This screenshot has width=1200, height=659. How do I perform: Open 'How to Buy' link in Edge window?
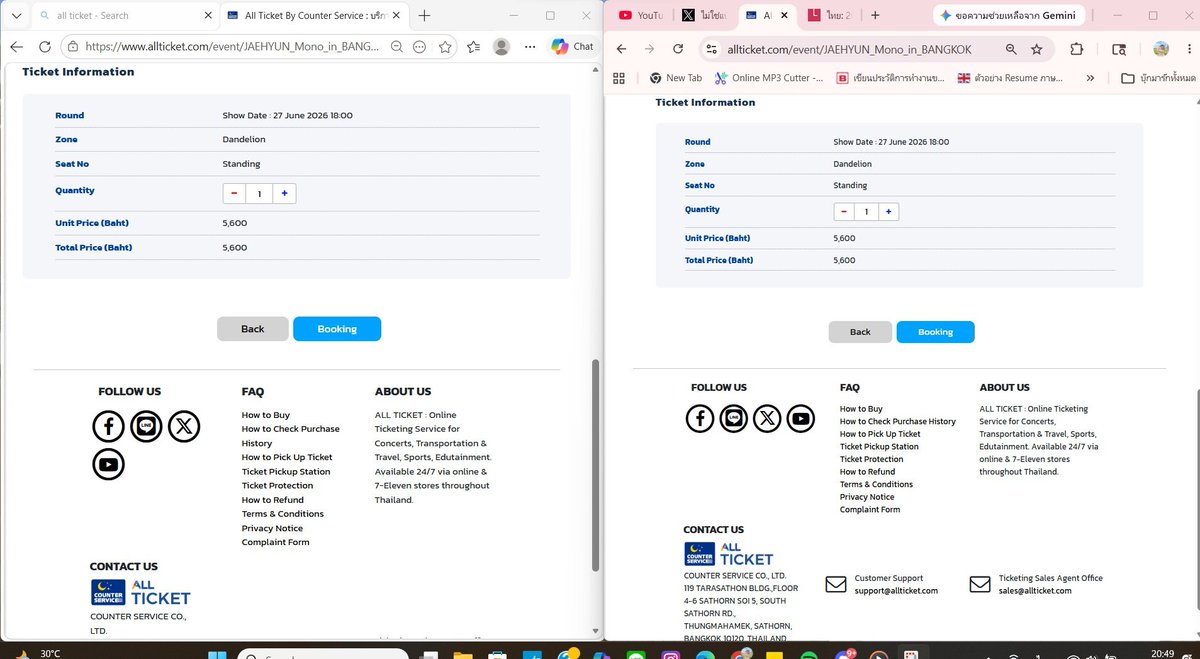(x=266, y=415)
